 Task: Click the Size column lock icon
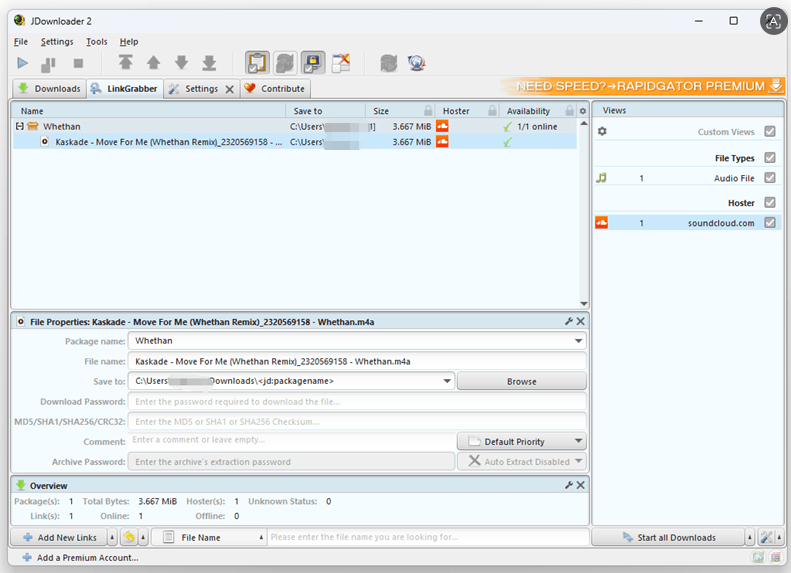pyautogui.click(x=428, y=110)
